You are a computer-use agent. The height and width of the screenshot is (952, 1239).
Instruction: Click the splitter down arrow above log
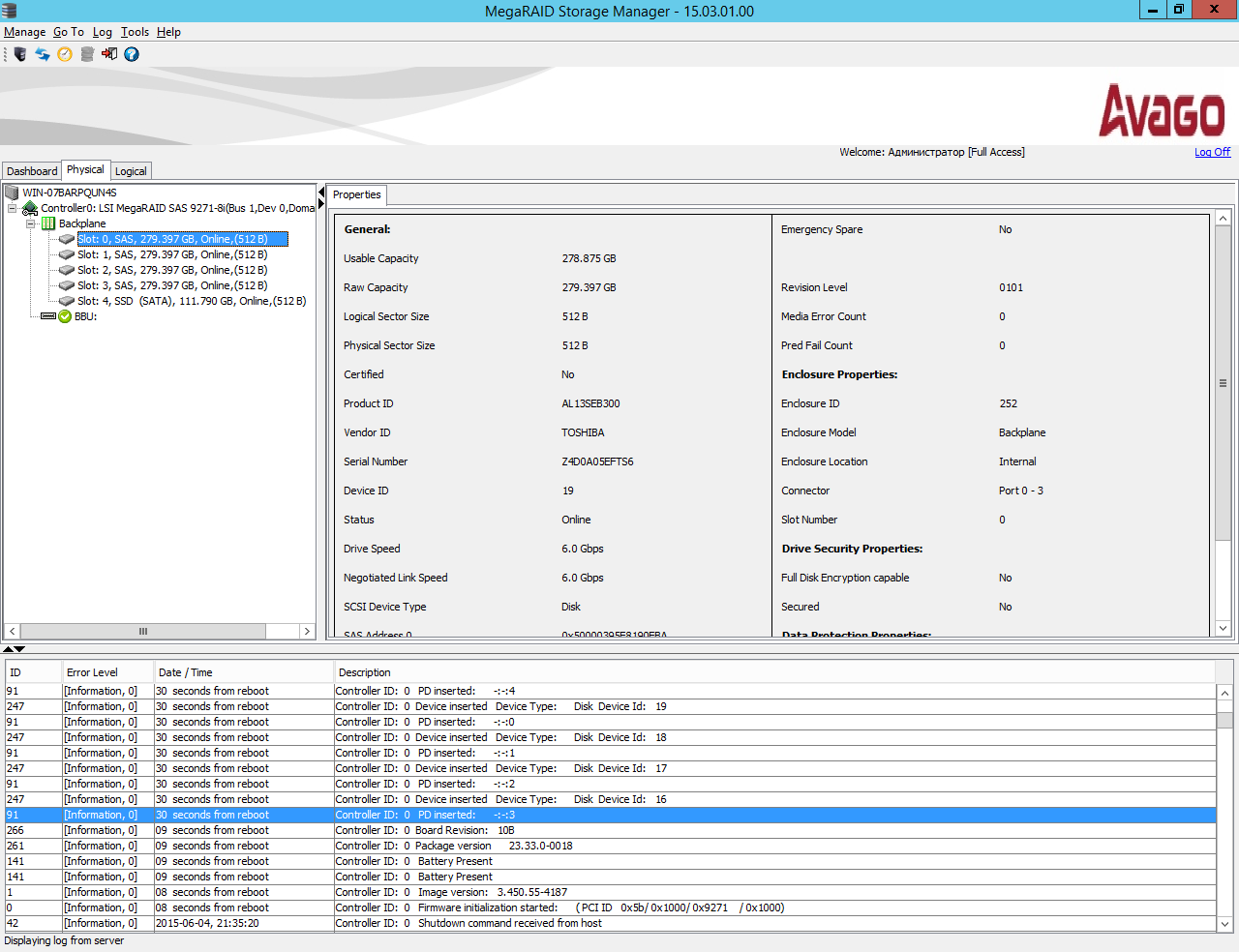click(19, 649)
